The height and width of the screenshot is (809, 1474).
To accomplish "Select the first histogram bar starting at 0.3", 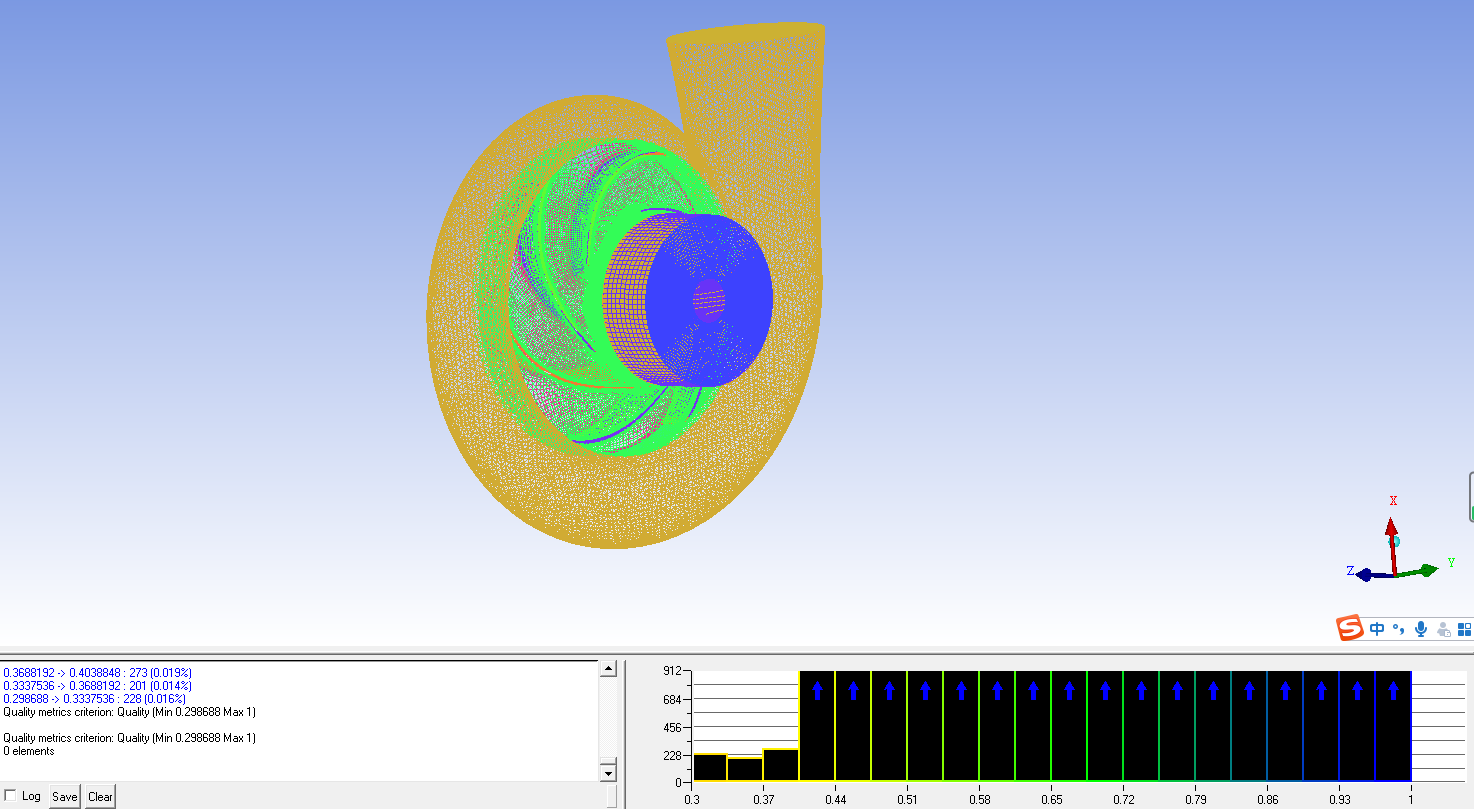I will [709, 767].
